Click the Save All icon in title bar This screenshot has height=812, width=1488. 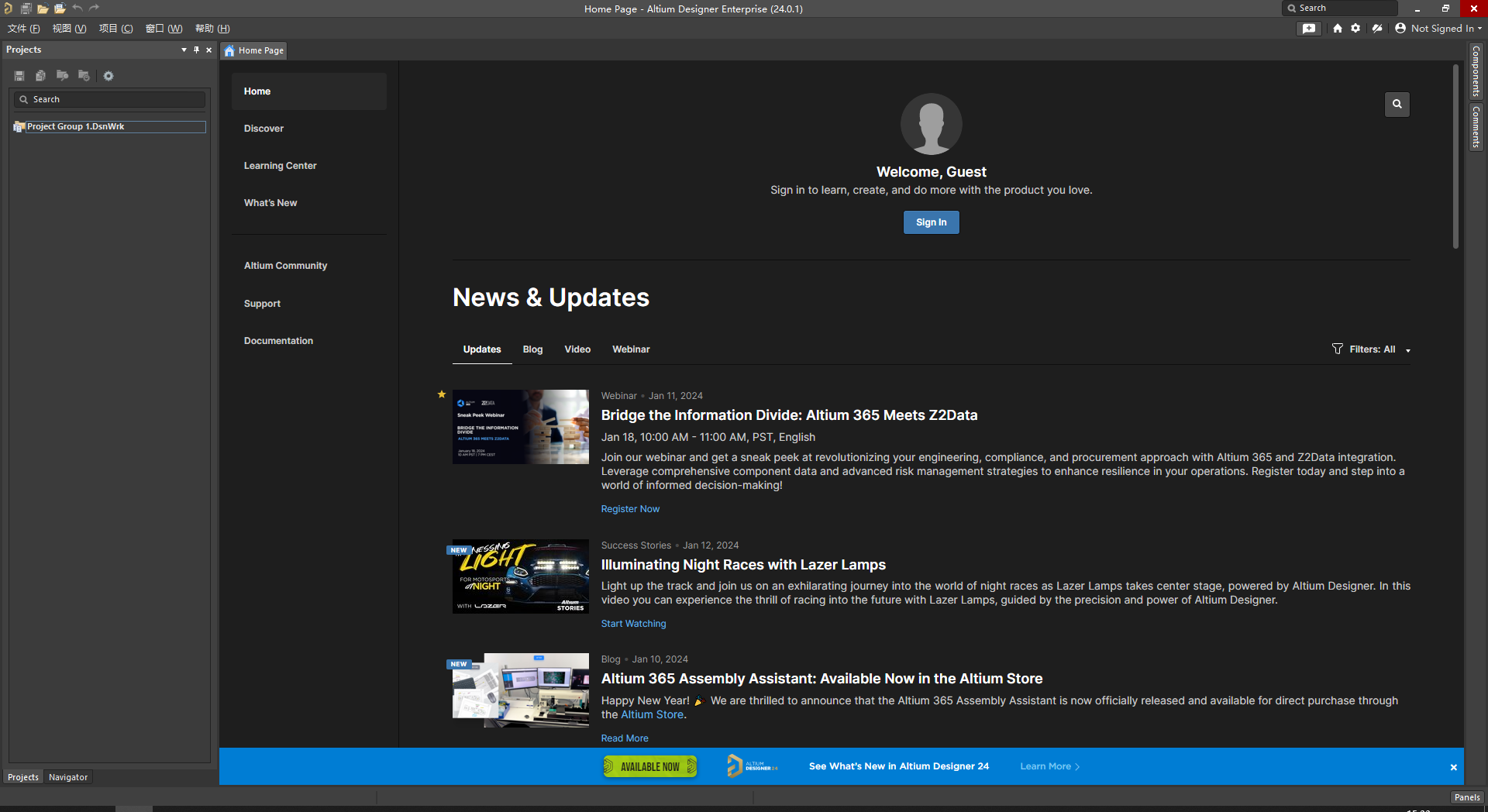(26, 9)
